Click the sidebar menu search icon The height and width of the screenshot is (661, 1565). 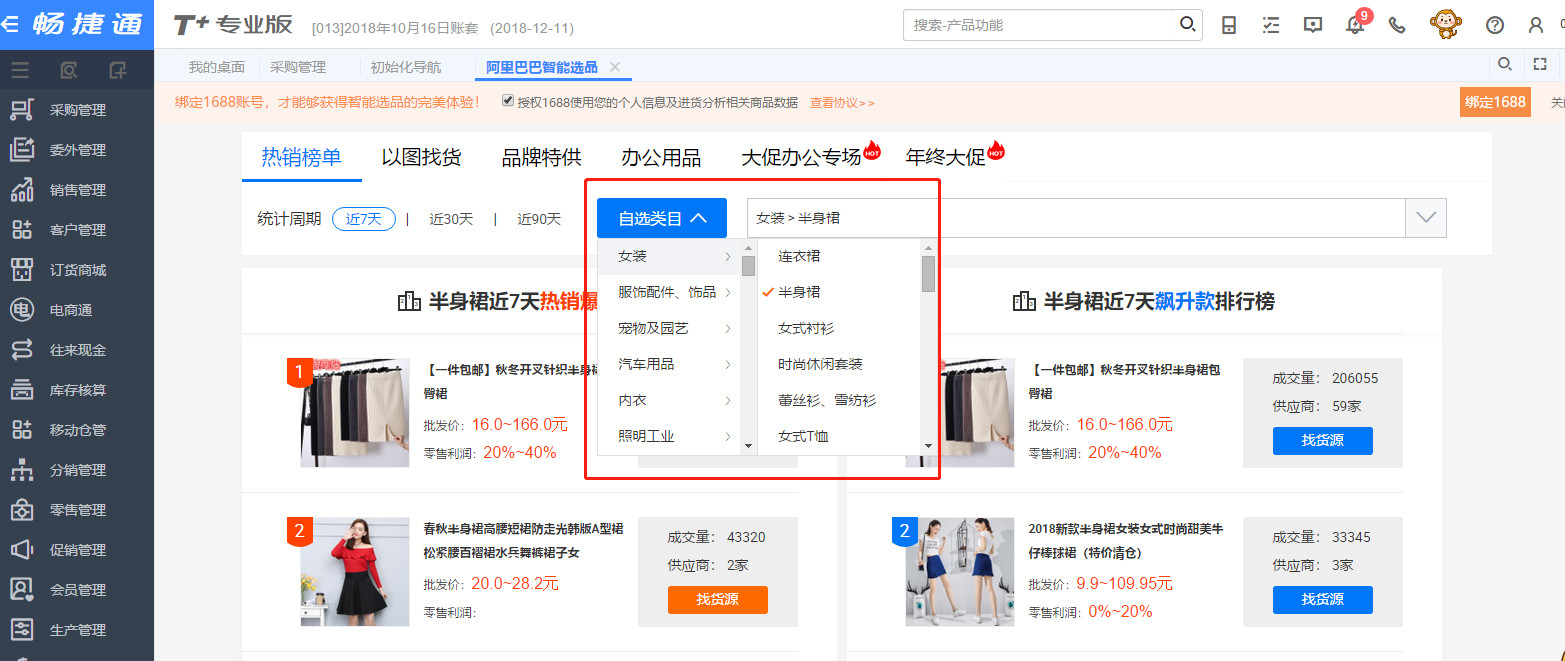tap(69, 70)
